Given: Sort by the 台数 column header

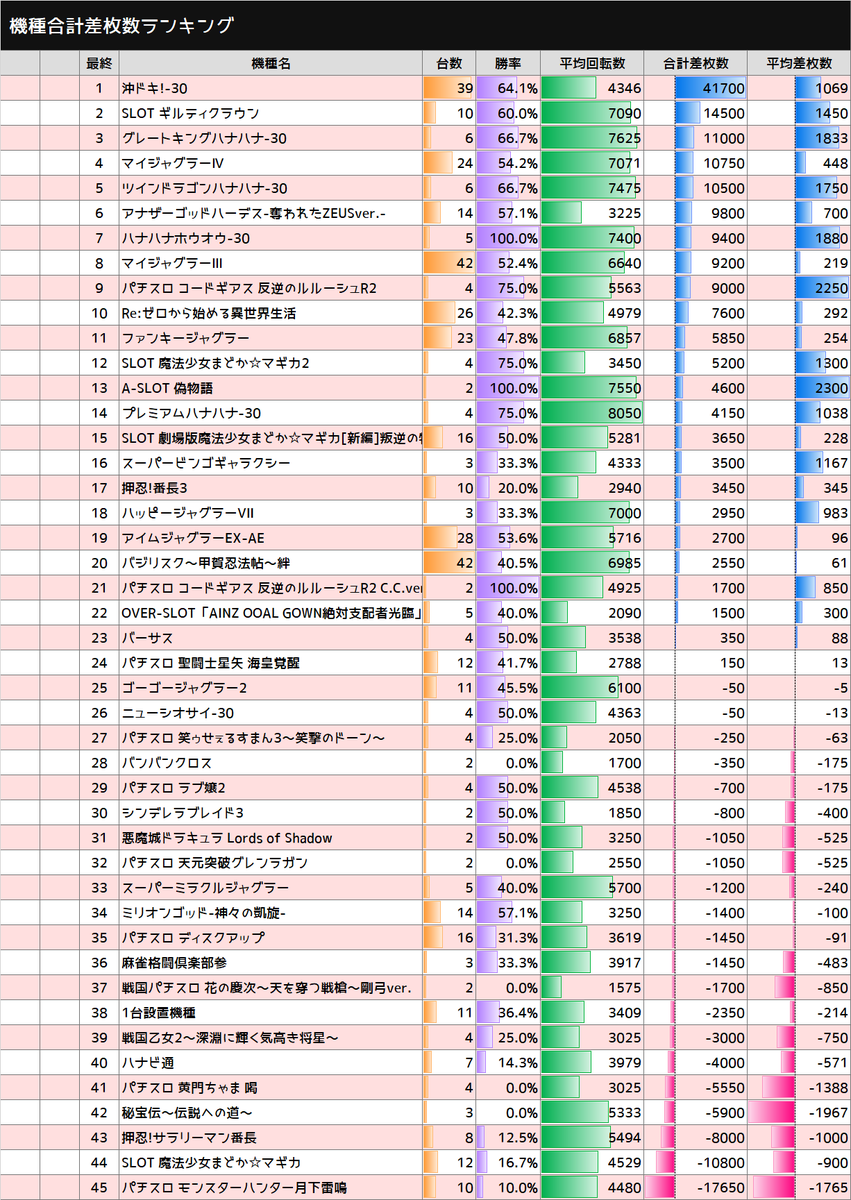Looking at the screenshot, I should [449, 63].
